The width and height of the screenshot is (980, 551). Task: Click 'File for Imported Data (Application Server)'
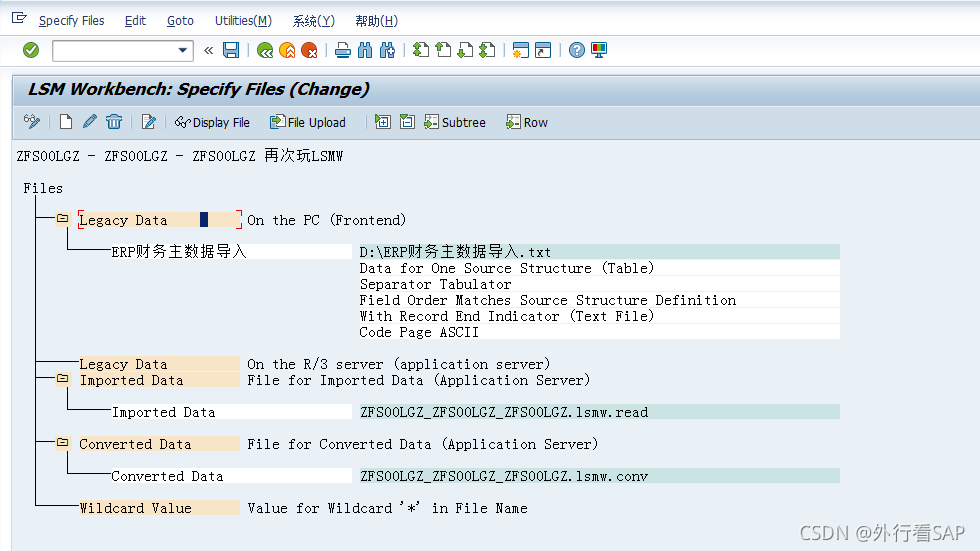coord(418,380)
